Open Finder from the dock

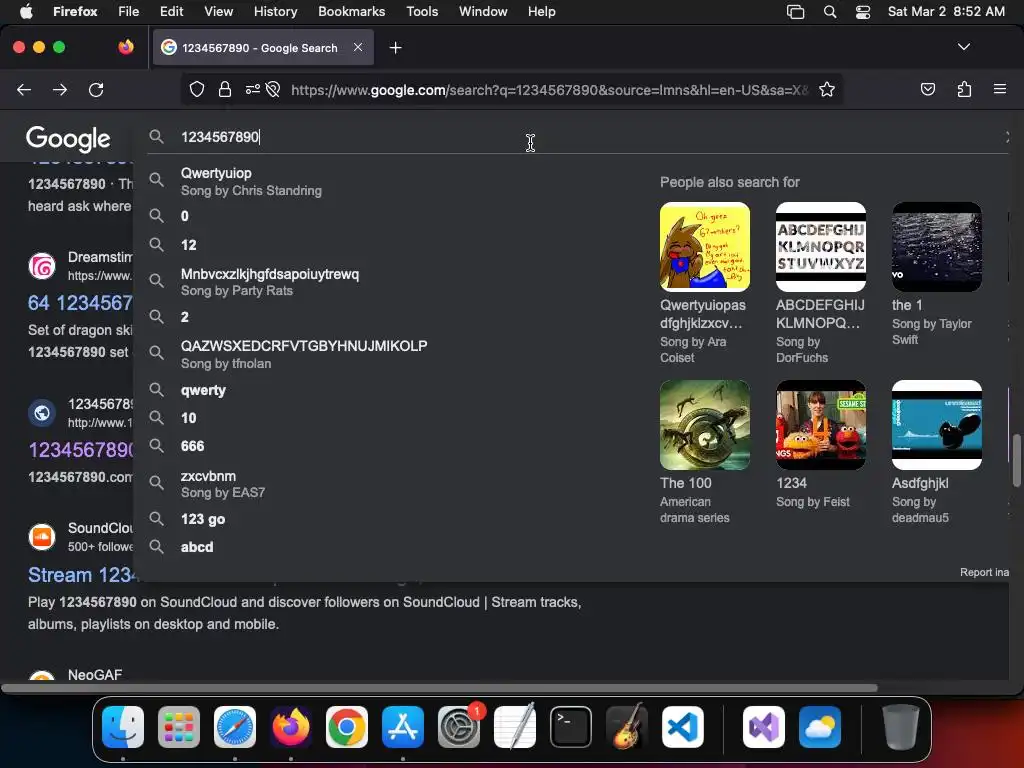point(123,727)
